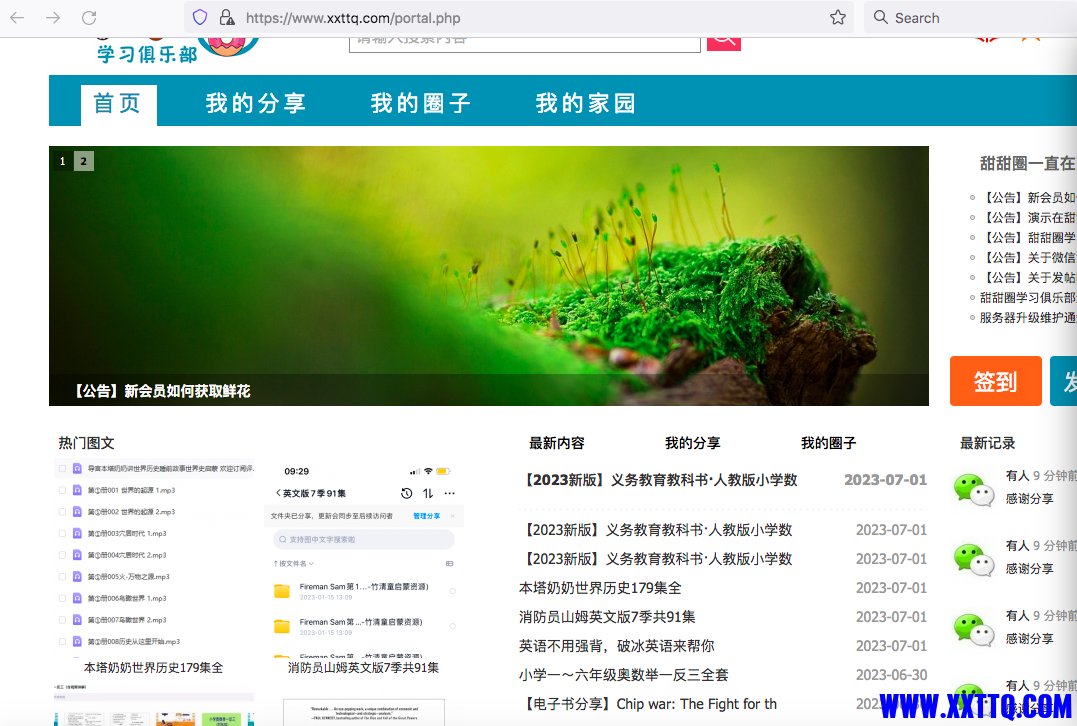The height and width of the screenshot is (726, 1077).
Task: Open 甜甜圈学习俱乐部 announcement link
Action: 1028,297
